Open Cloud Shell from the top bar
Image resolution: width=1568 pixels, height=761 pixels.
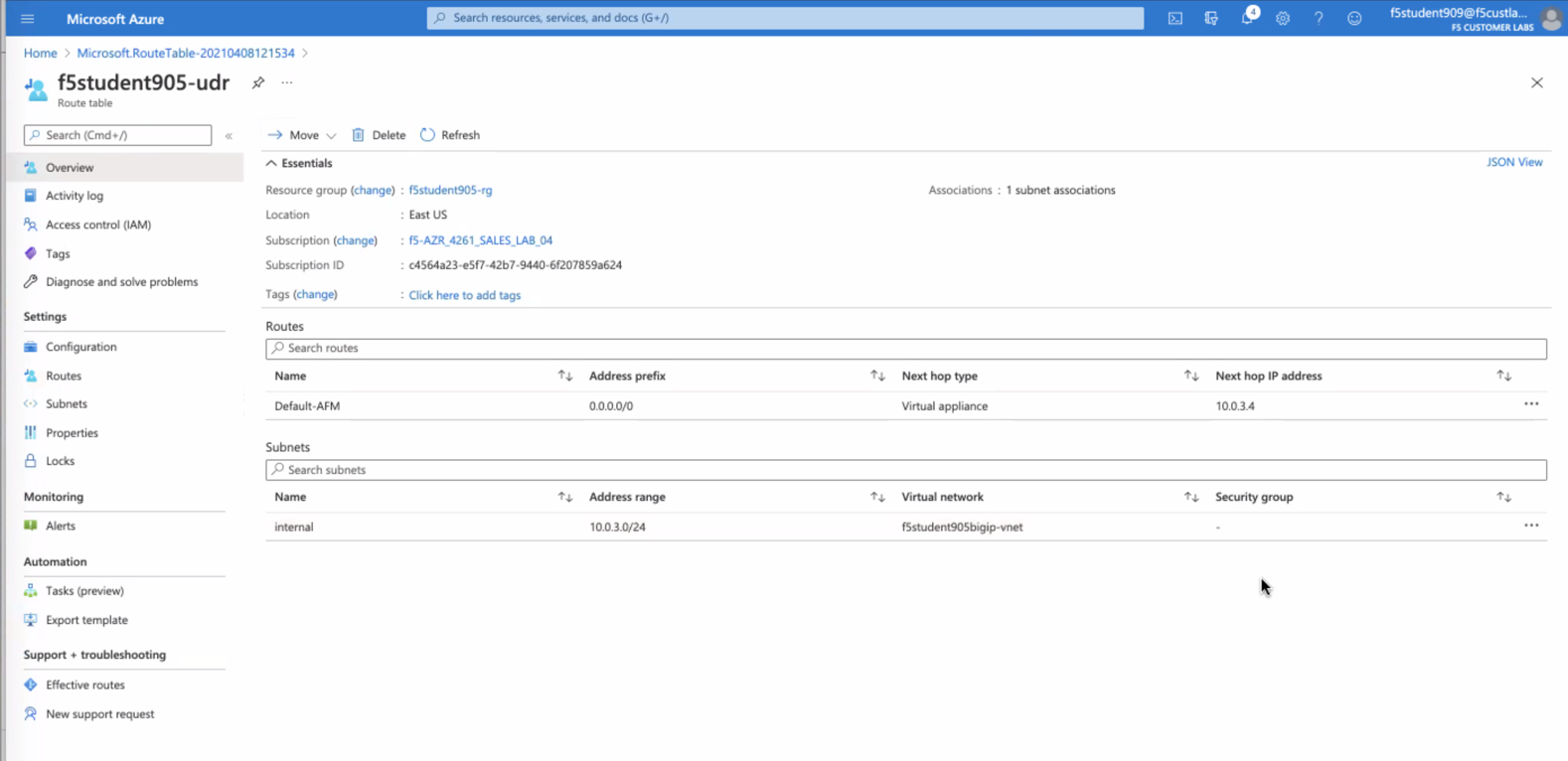click(x=1176, y=18)
